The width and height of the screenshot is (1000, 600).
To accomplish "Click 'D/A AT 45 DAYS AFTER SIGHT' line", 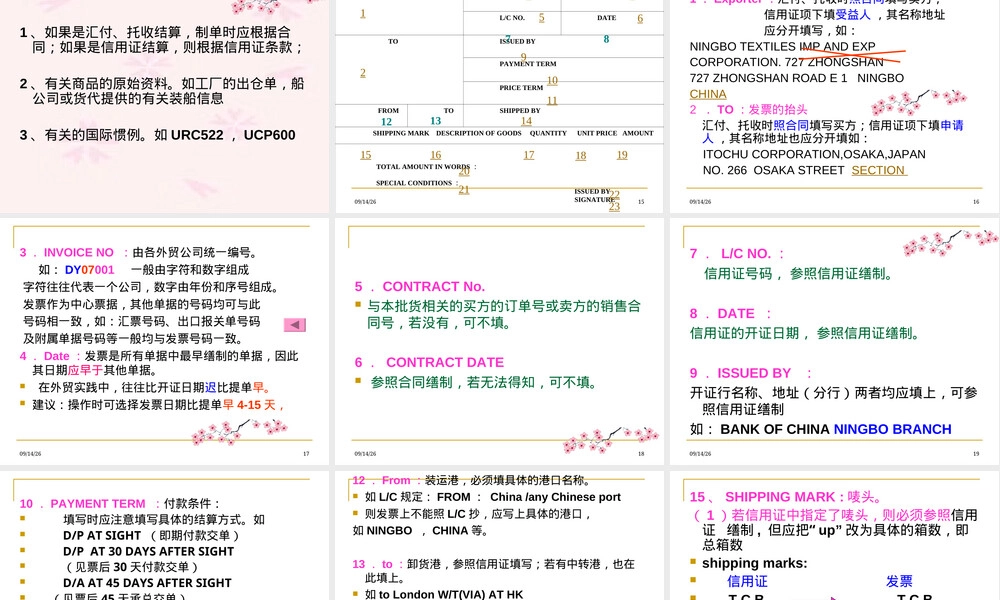I will (x=147, y=583).
